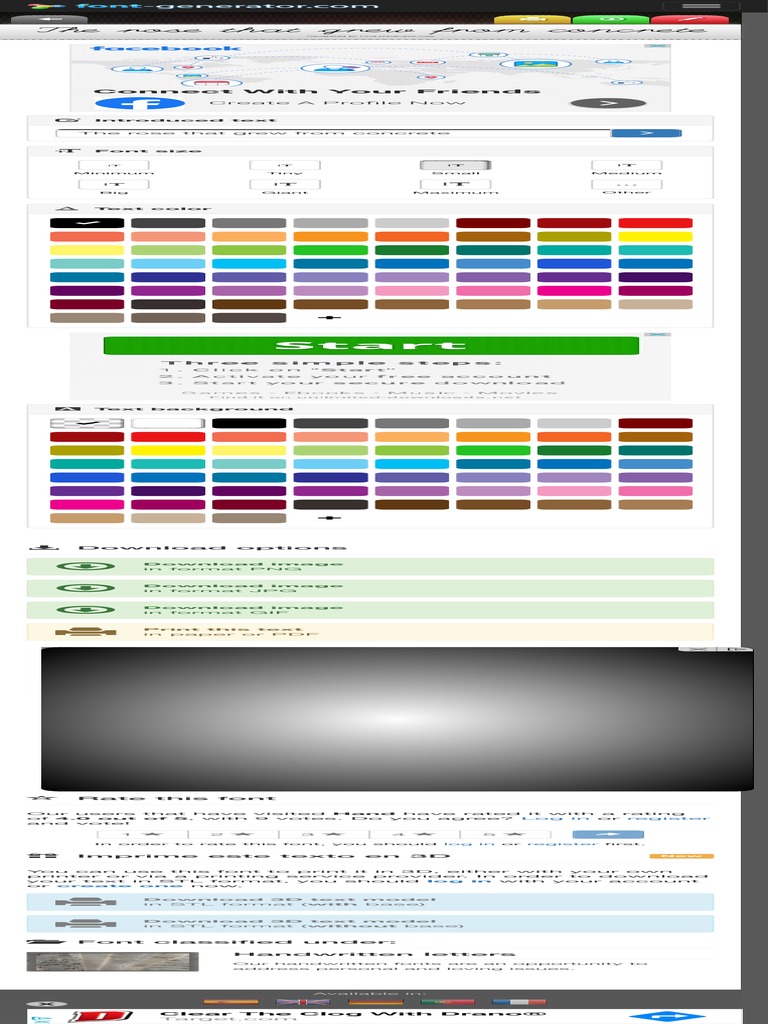Viewport: 768px width, 1024px height.
Task: Select Maximum font size
Action: 456,185
